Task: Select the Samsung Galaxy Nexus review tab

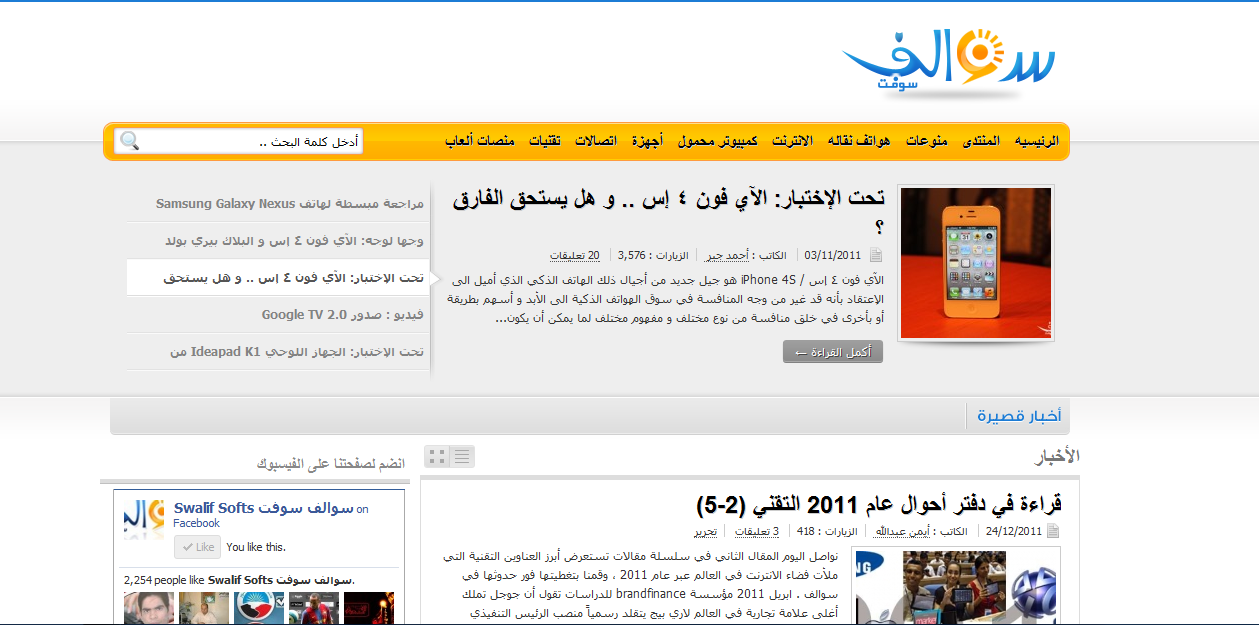Action: point(290,203)
